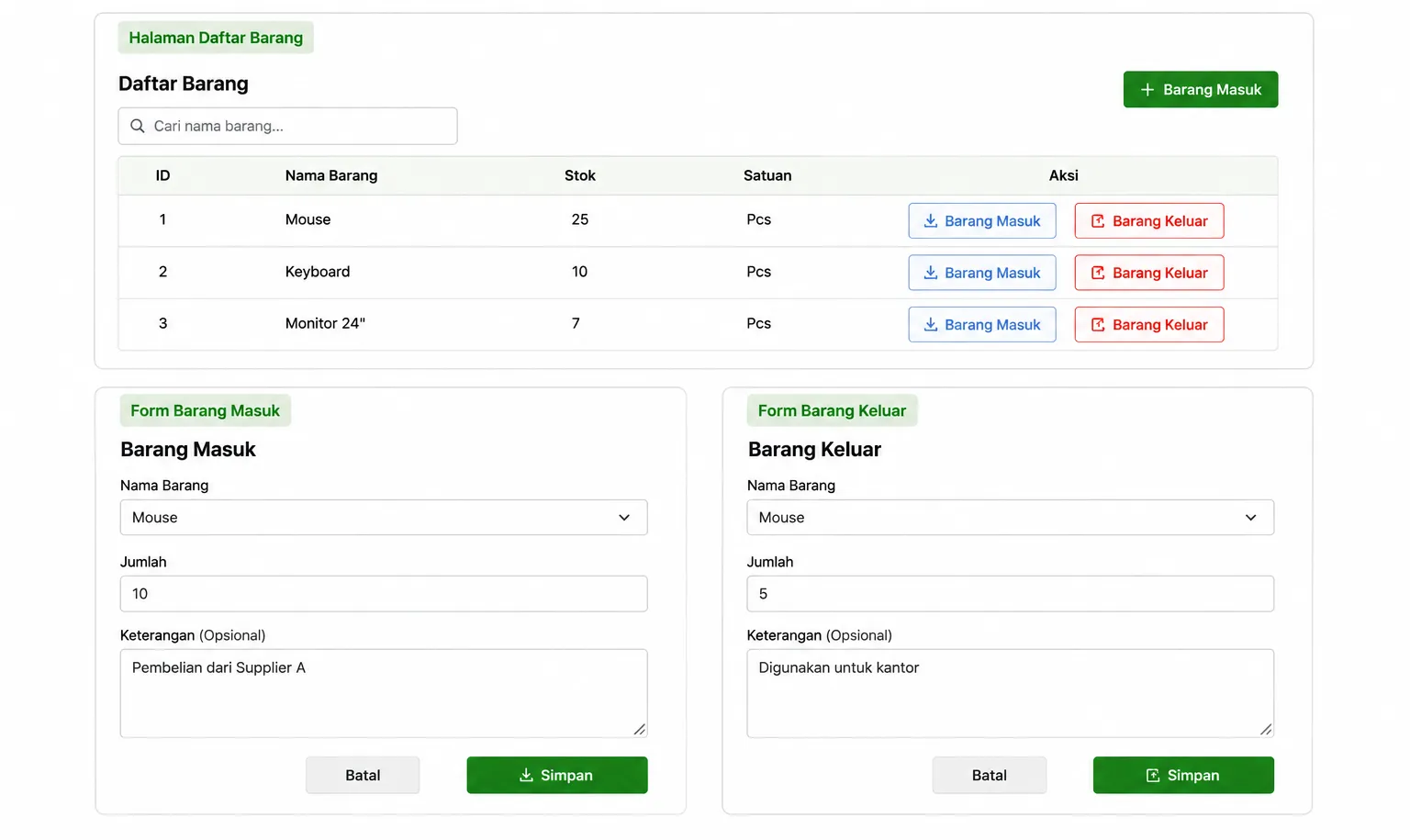Click the Form Barang Masuk label
The height and width of the screenshot is (840, 1410).
click(205, 410)
